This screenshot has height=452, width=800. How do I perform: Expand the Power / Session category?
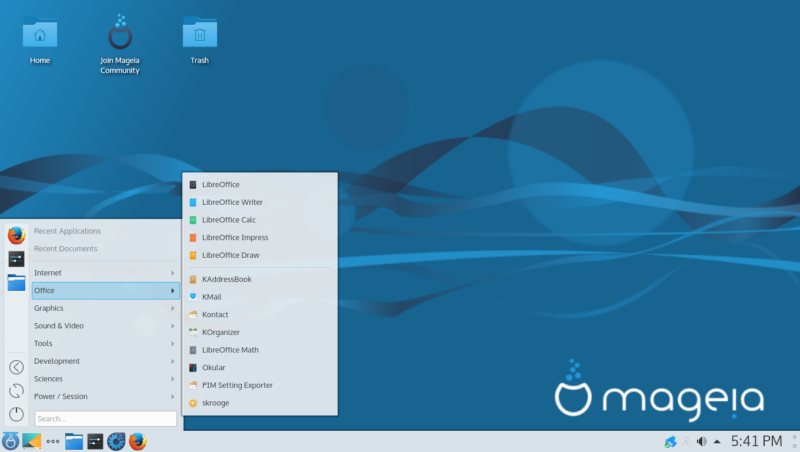coord(105,396)
